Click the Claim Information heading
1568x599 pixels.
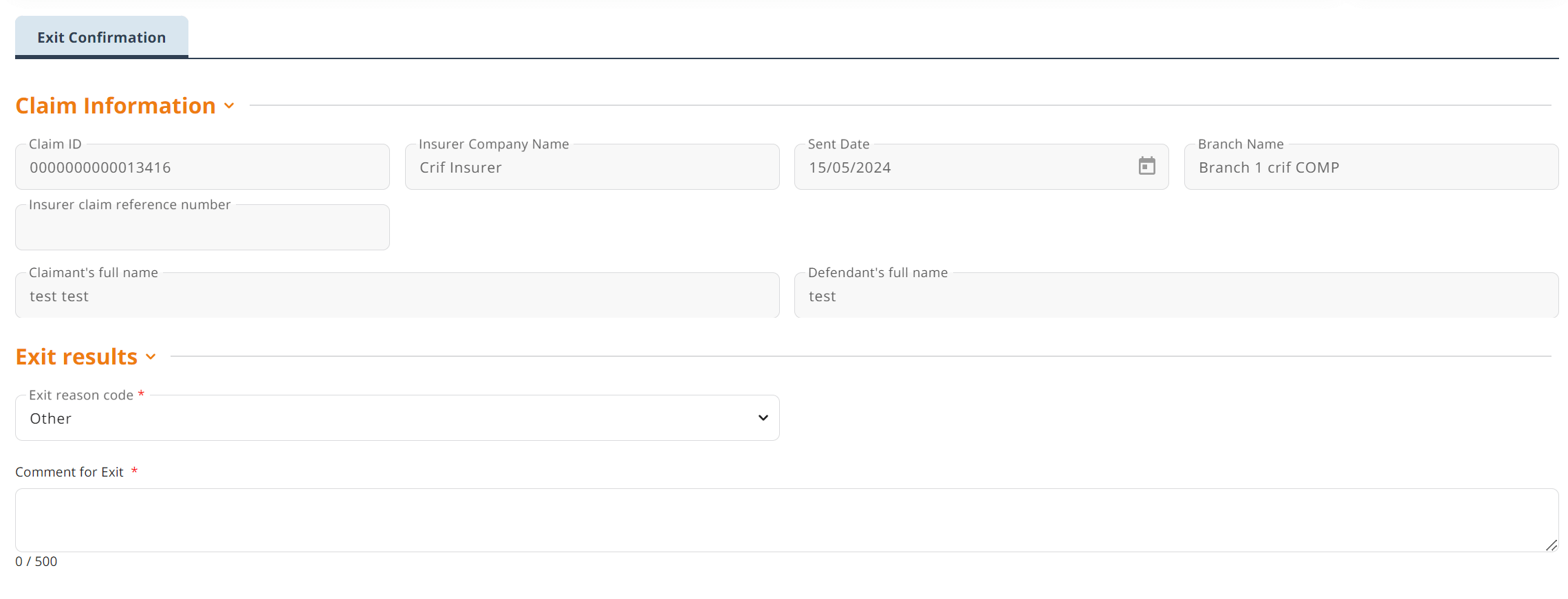point(116,106)
